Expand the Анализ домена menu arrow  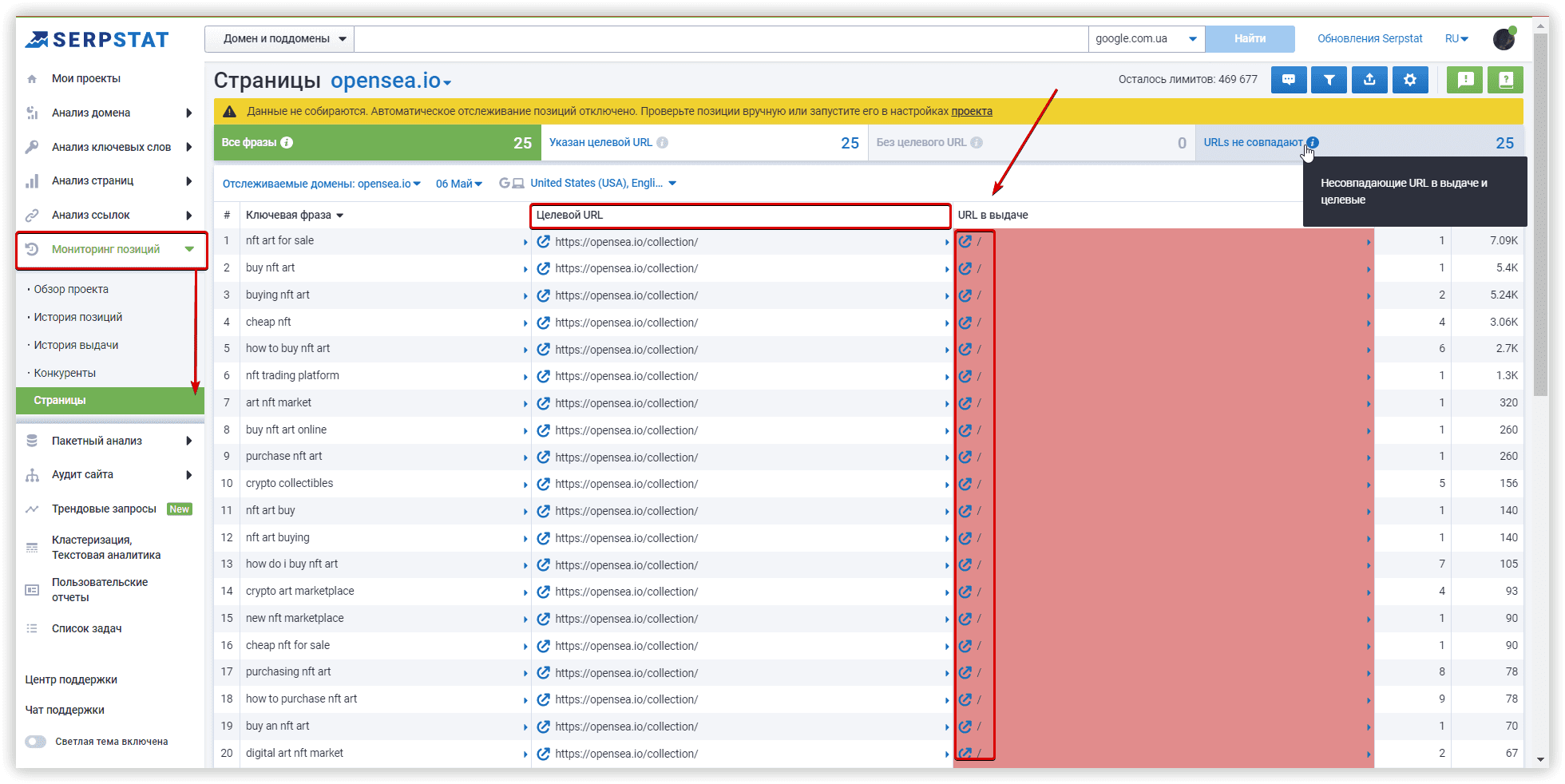tap(189, 113)
